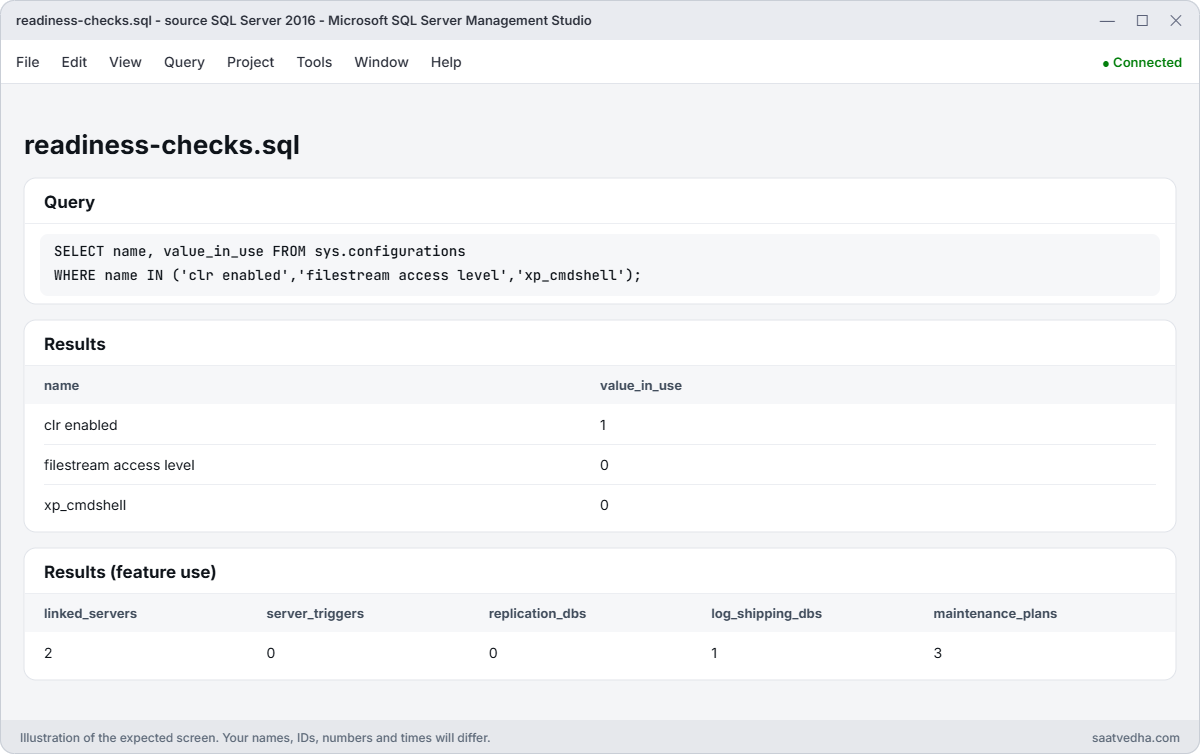Click the window title bar text
Screen dimensions: 1200x754
[x=304, y=20]
